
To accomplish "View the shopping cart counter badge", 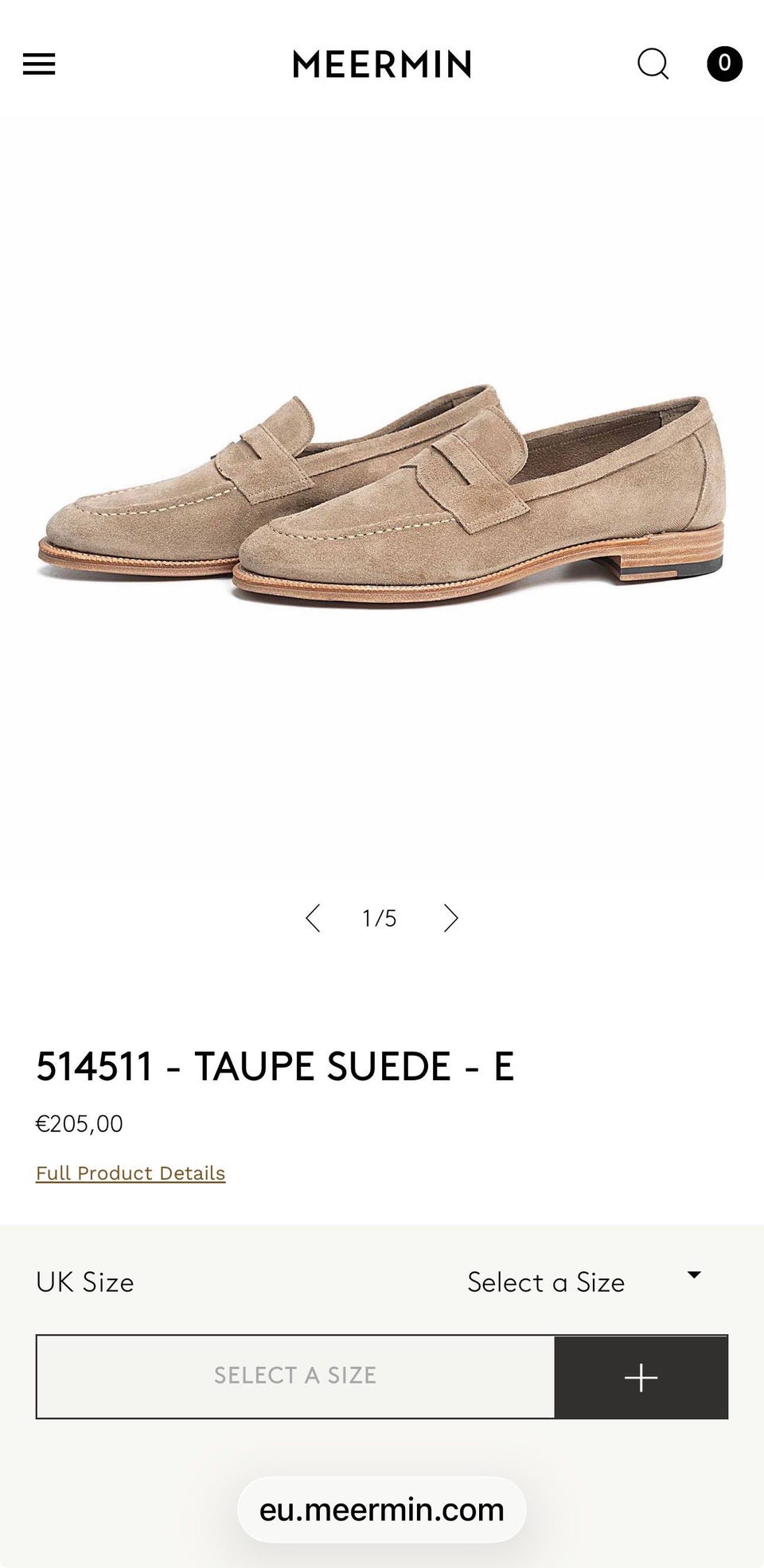I will [724, 64].
